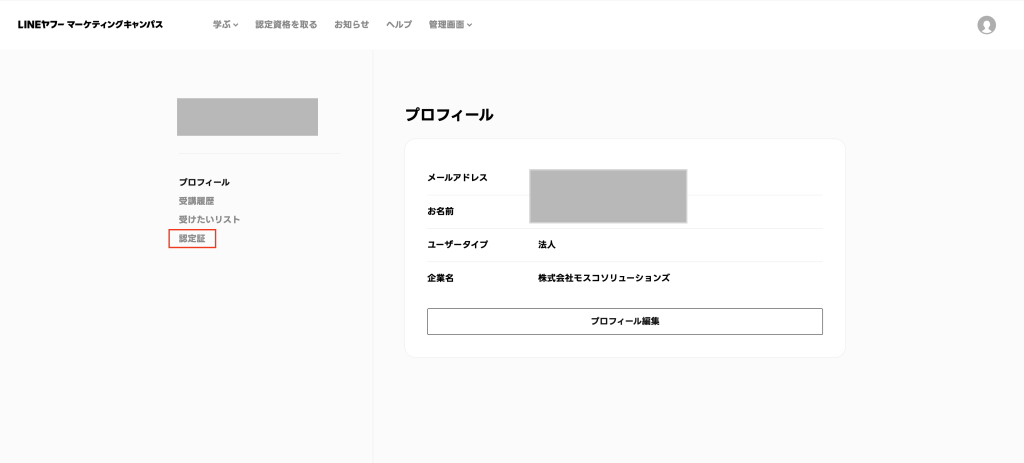Click the LINEヤフー マーケティングキャンパス logo
The image size is (1024, 463).
tap(90, 24)
